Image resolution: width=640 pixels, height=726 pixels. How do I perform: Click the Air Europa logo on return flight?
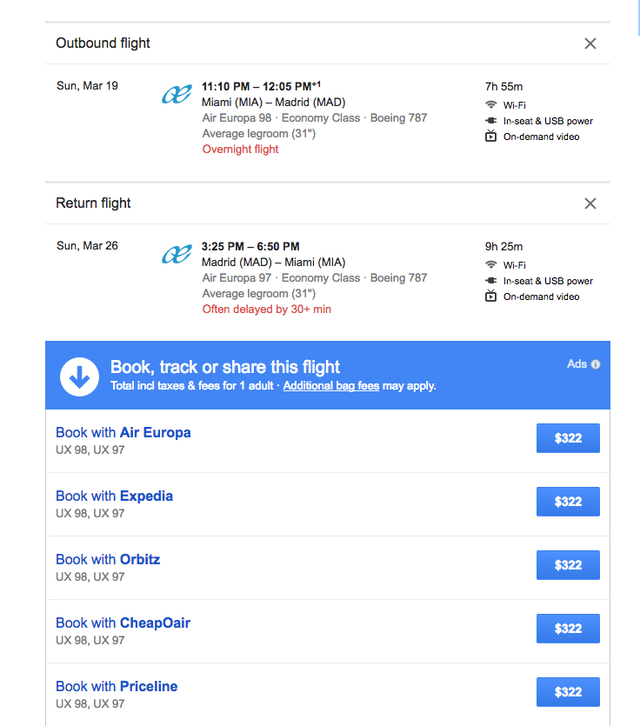pos(177,255)
